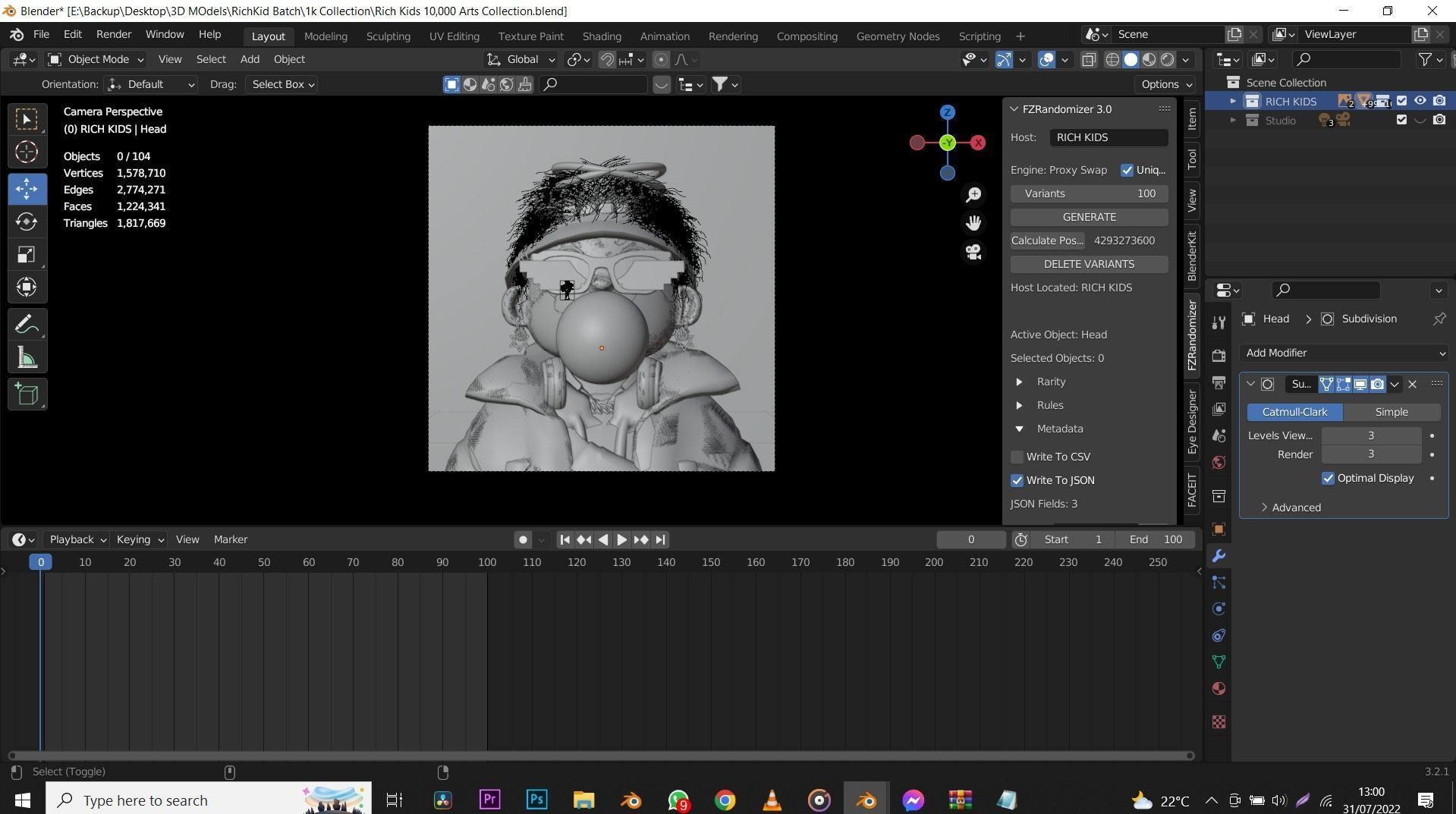Open the Modifier properties wrench tab
Image resolution: width=1456 pixels, height=814 pixels.
pos(1219,556)
